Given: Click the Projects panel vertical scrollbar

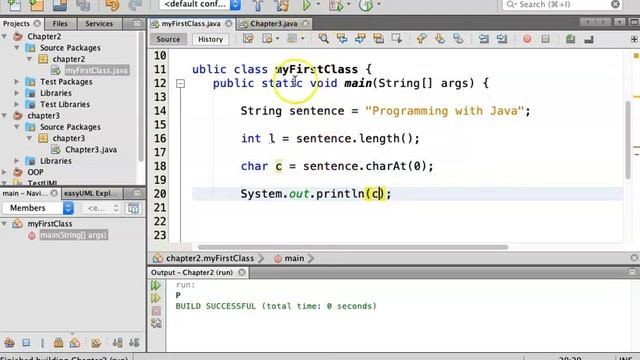Looking at the screenshot, I should pyautogui.click(x=141, y=96).
